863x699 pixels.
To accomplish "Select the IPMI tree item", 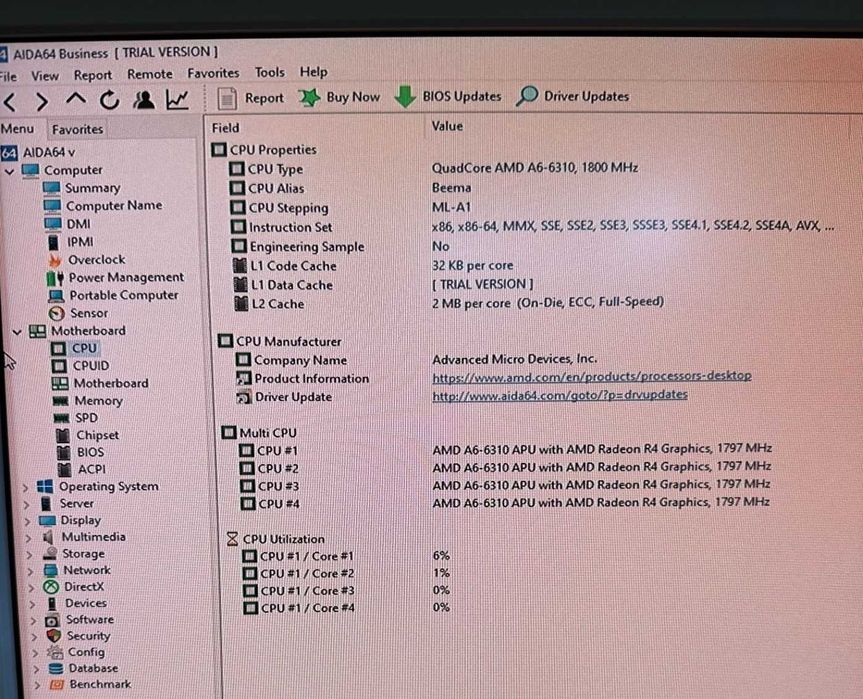I will point(70,242).
